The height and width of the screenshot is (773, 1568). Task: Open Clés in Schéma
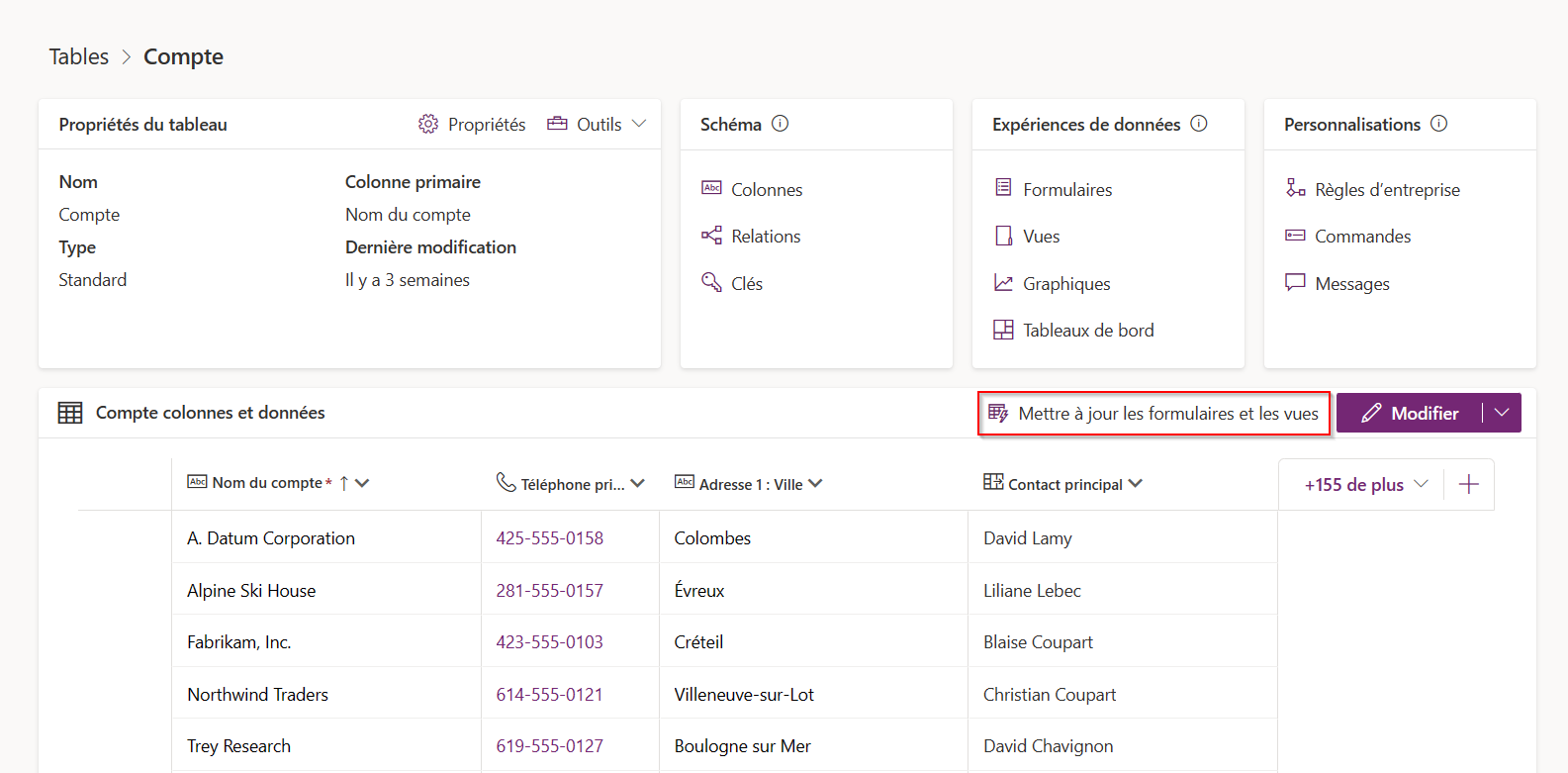tap(747, 283)
